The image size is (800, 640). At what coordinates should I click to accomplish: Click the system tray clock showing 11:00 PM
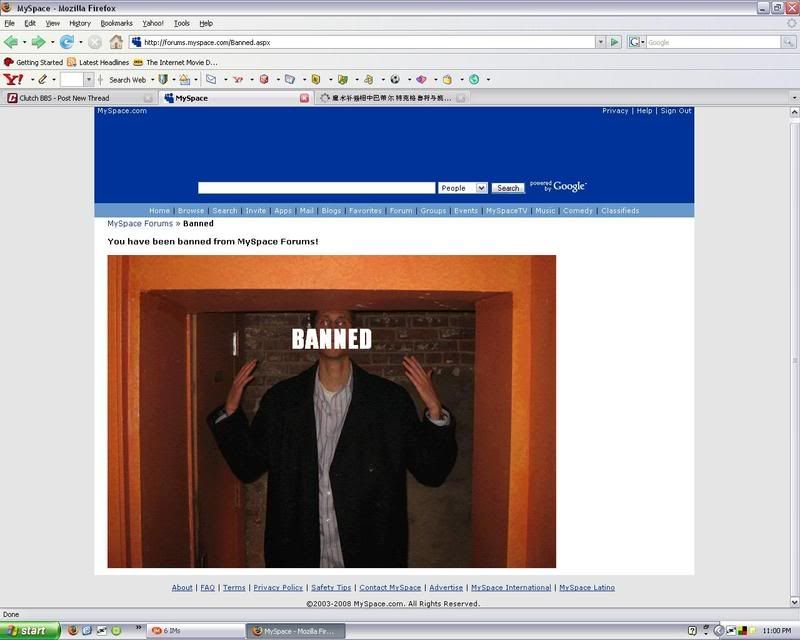point(776,631)
